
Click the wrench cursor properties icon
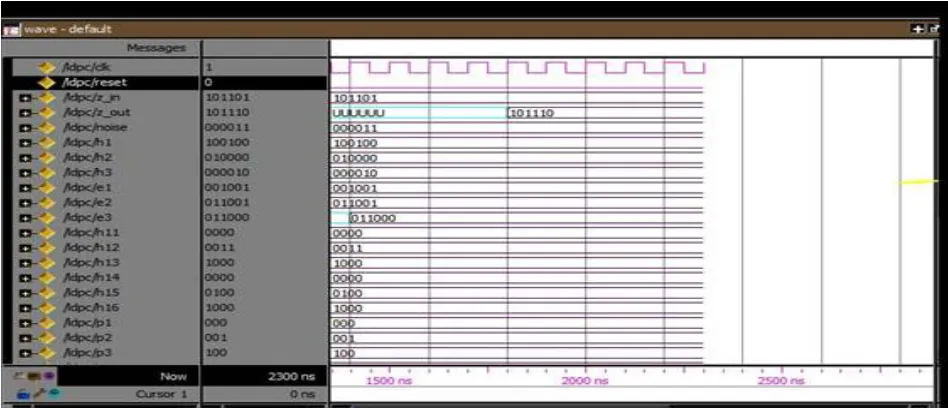[38, 394]
